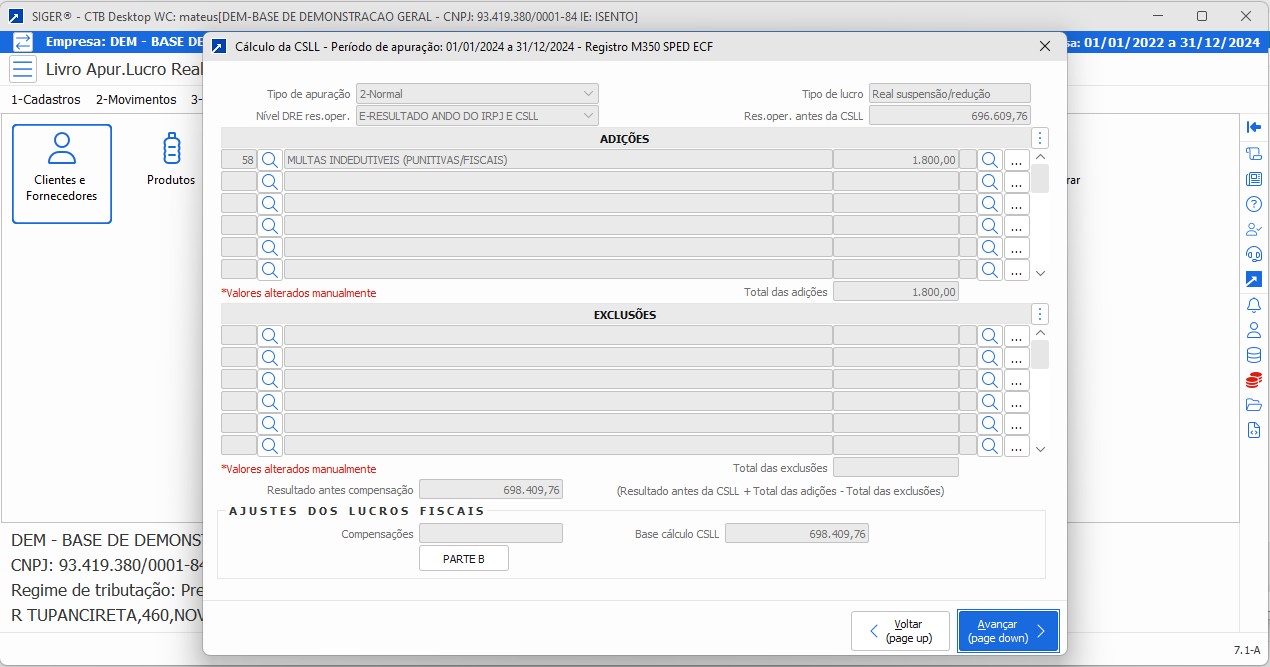
Task: Click code file icon in sidebar
Action: 1254,431
